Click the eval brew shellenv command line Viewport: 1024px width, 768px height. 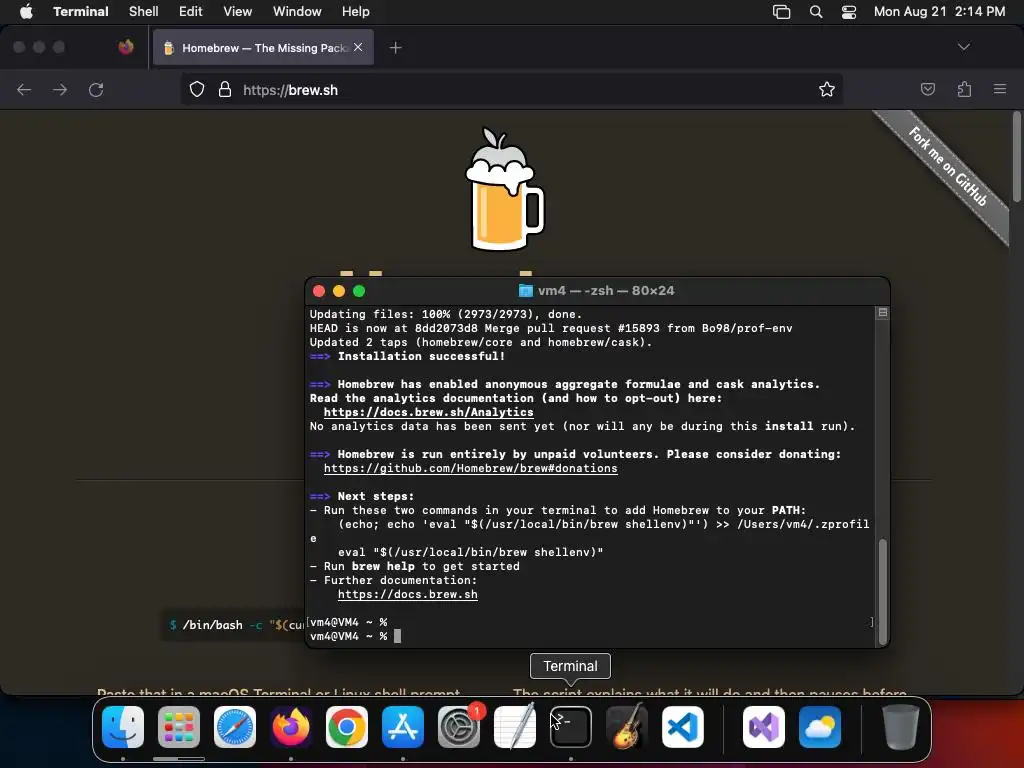(470, 552)
